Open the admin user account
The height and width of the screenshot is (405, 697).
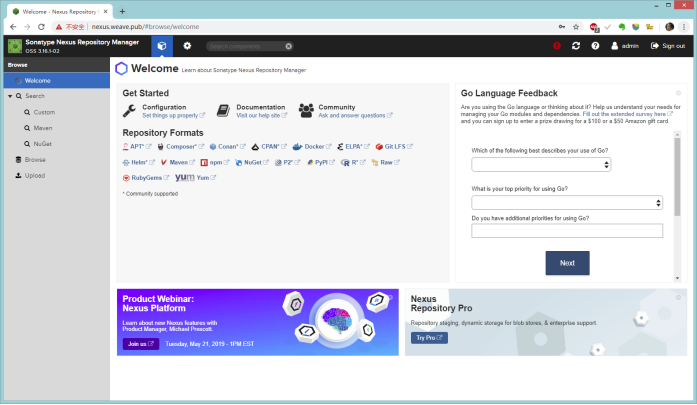[625, 46]
